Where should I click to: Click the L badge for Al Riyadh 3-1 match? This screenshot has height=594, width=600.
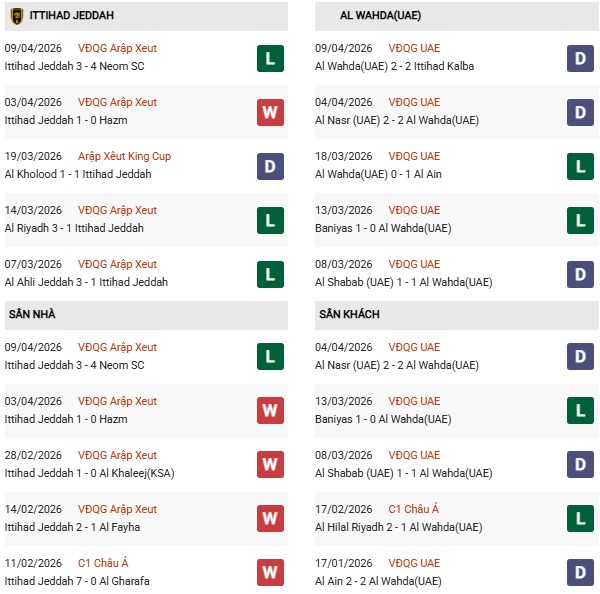click(270, 220)
